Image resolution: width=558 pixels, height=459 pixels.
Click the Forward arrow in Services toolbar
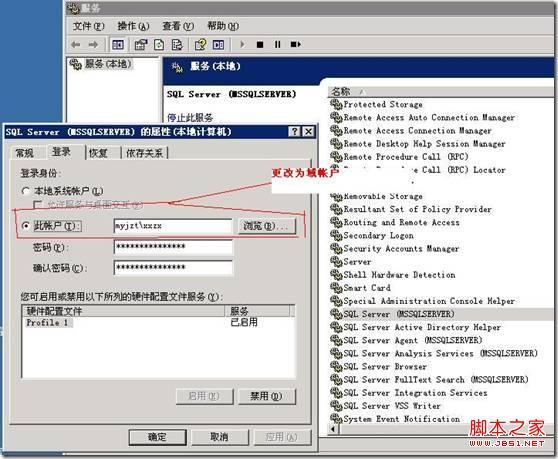click(93, 44)
